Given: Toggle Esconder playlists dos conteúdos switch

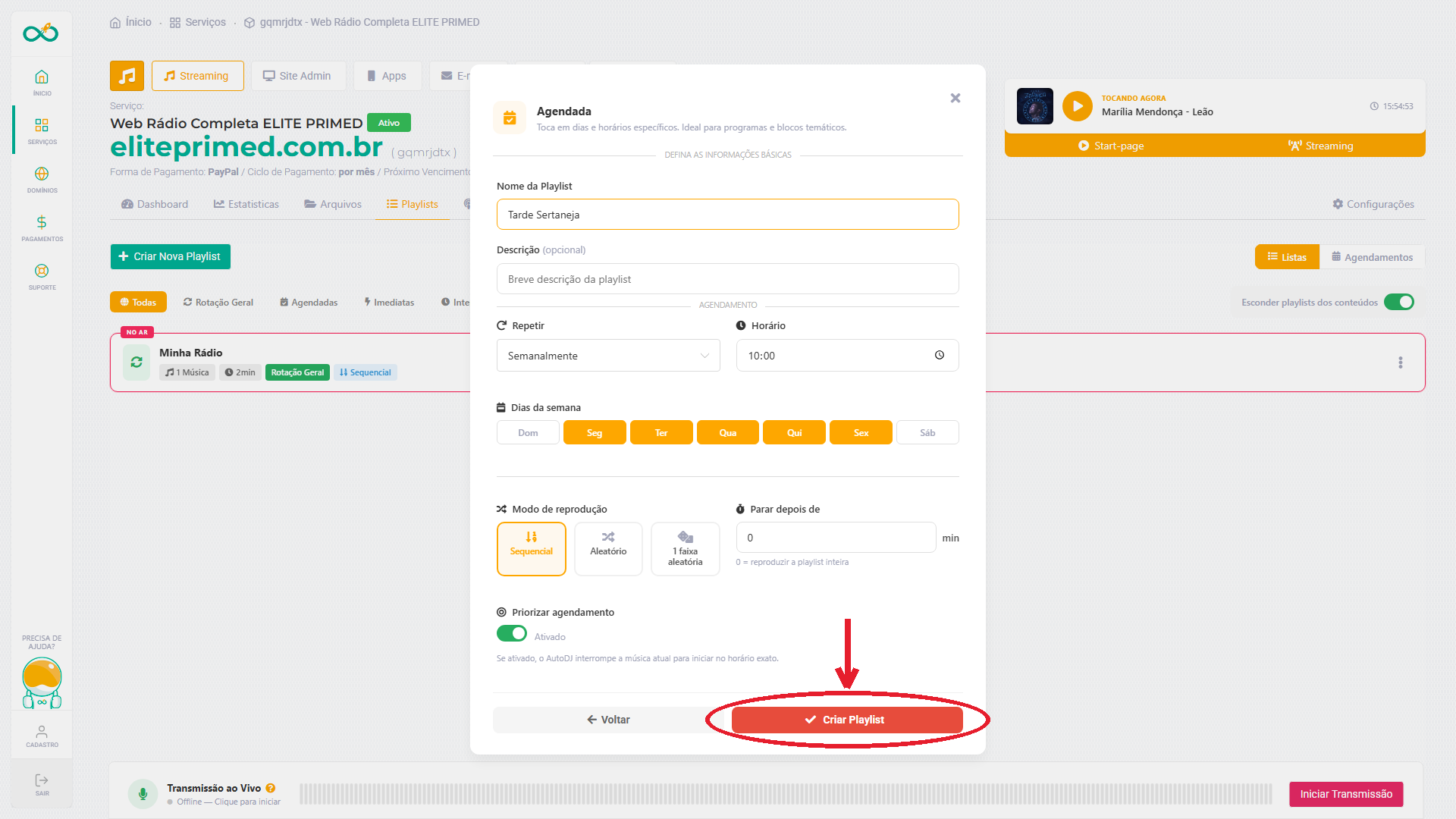Looking at the screenshot, I should pyautogui.click(x=1398, y=302).
